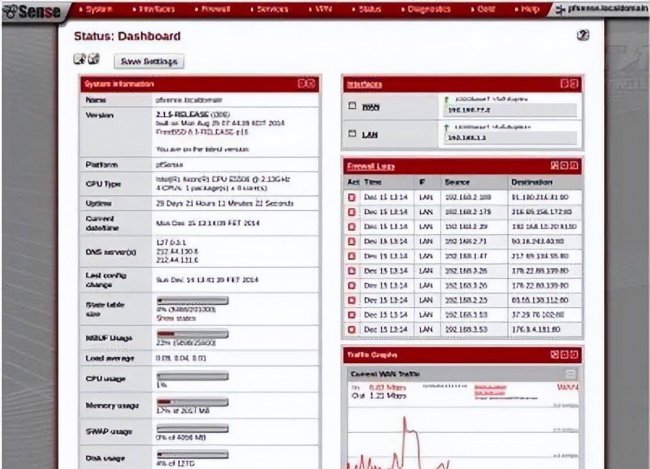Viewport: 650px width, 469px height.
Task: Click the Out 1.23 Mbps reading
Action: (x=379, y=396)
